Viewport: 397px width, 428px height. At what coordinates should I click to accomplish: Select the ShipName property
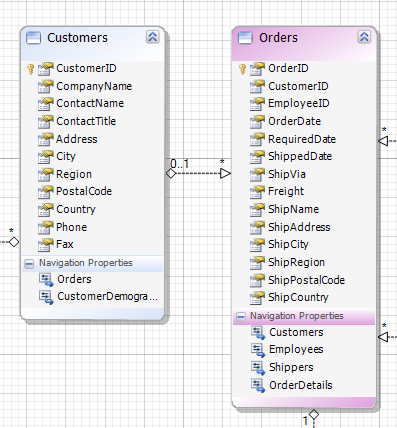(293, 209)
